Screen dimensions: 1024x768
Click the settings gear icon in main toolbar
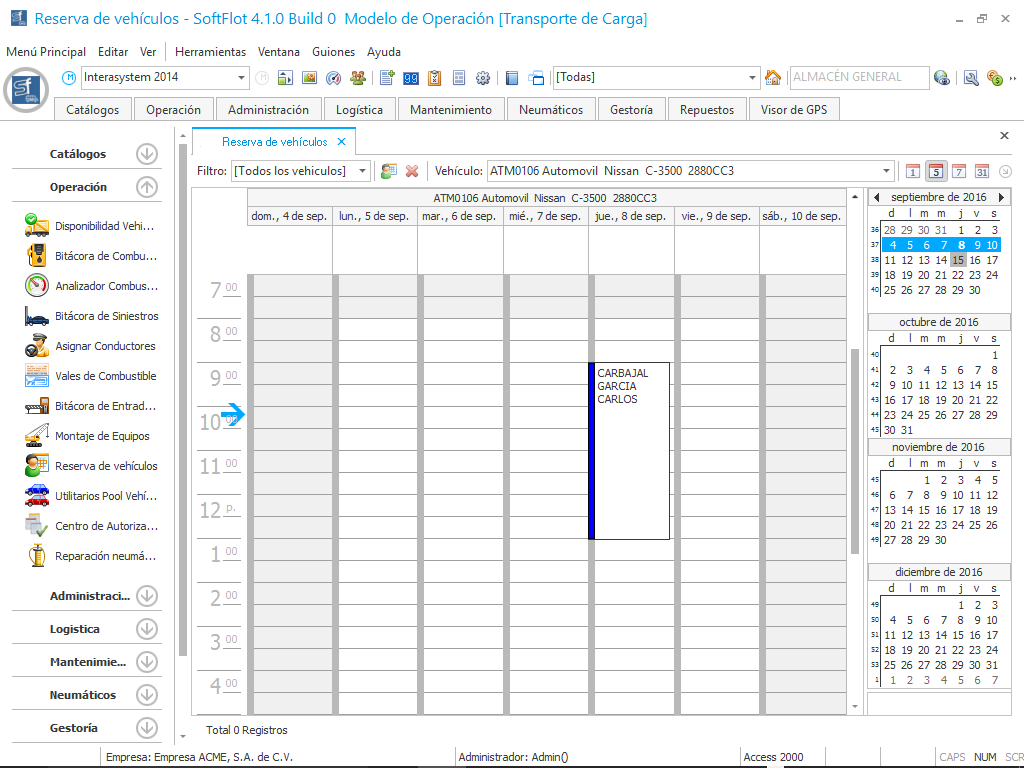483,78
